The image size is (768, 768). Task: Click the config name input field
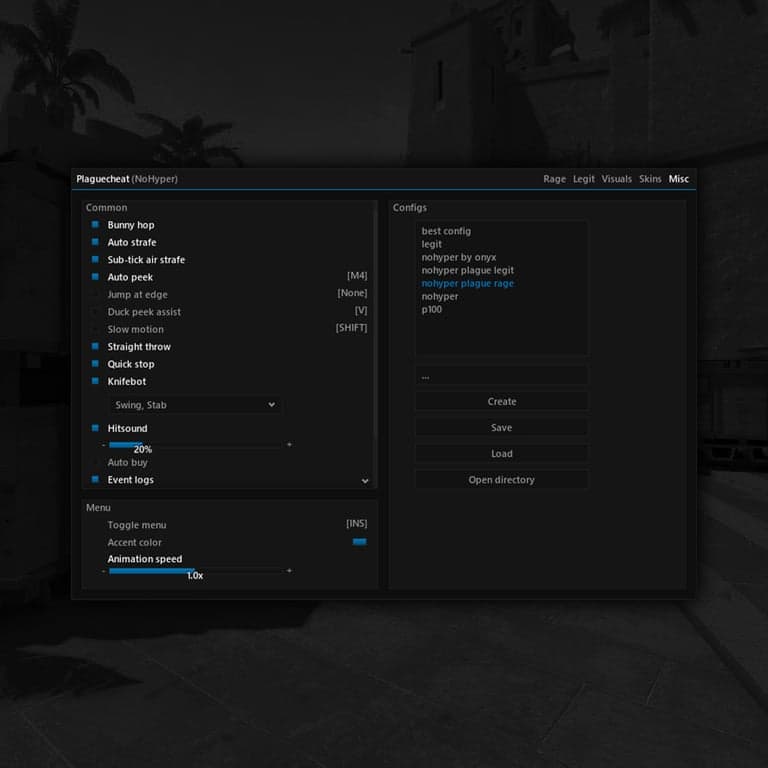point(502,377)
